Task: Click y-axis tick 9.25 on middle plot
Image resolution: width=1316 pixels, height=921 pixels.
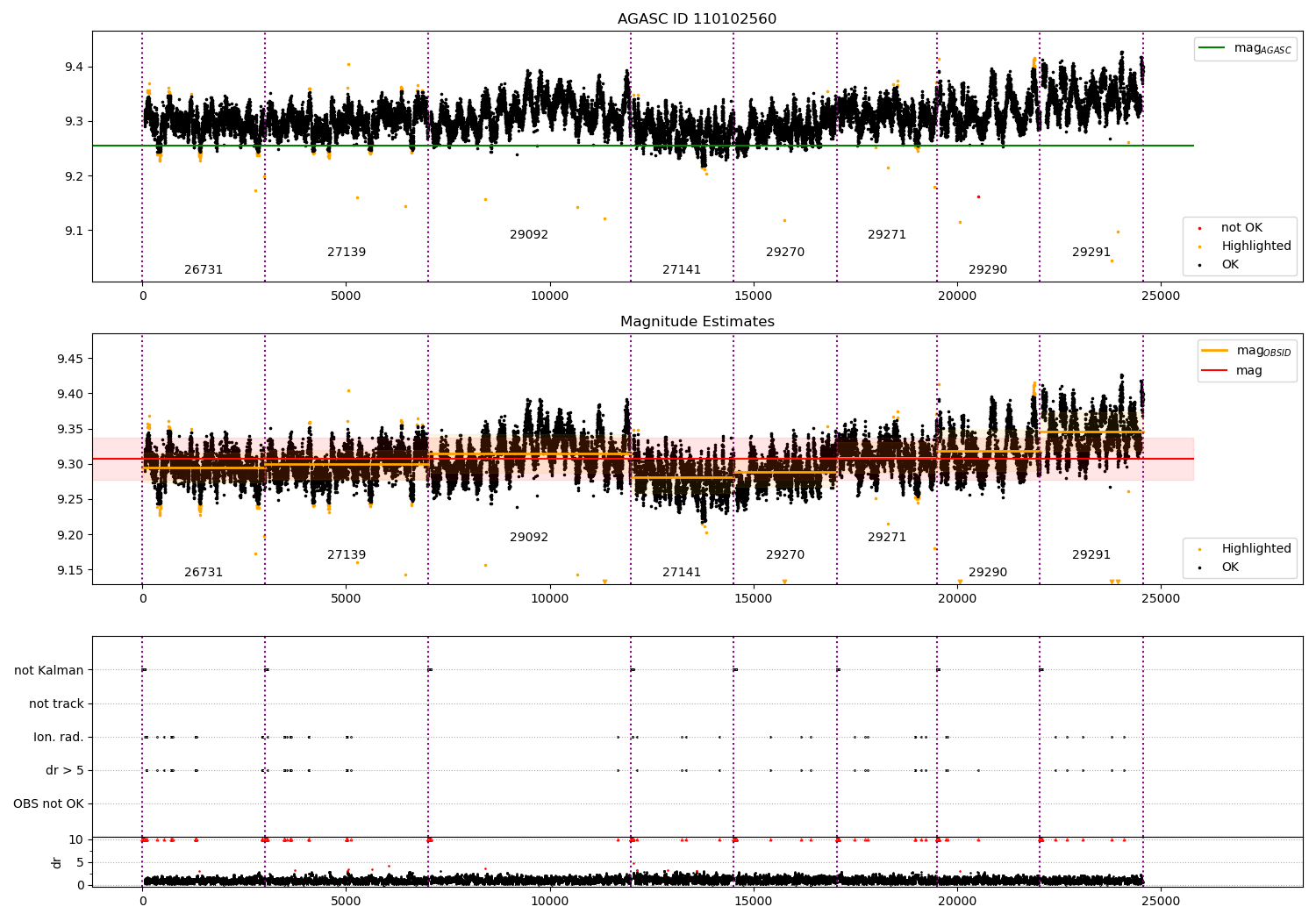Action: (70, 500)
